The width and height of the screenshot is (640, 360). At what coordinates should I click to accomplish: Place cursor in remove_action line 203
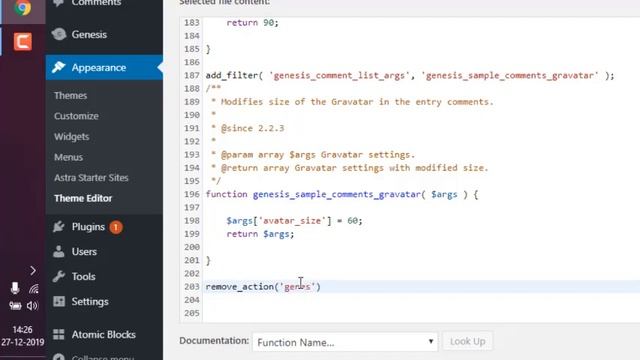tap(263, 287)
